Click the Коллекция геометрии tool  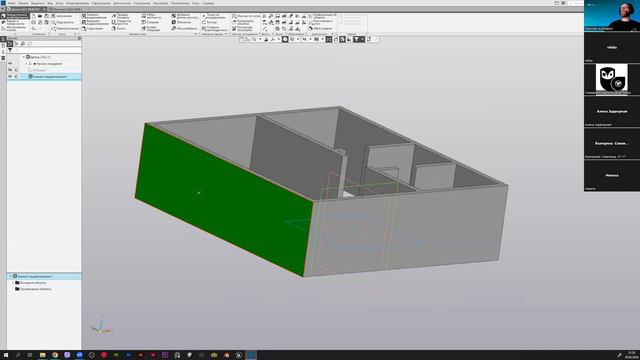(x=243, y=29)
